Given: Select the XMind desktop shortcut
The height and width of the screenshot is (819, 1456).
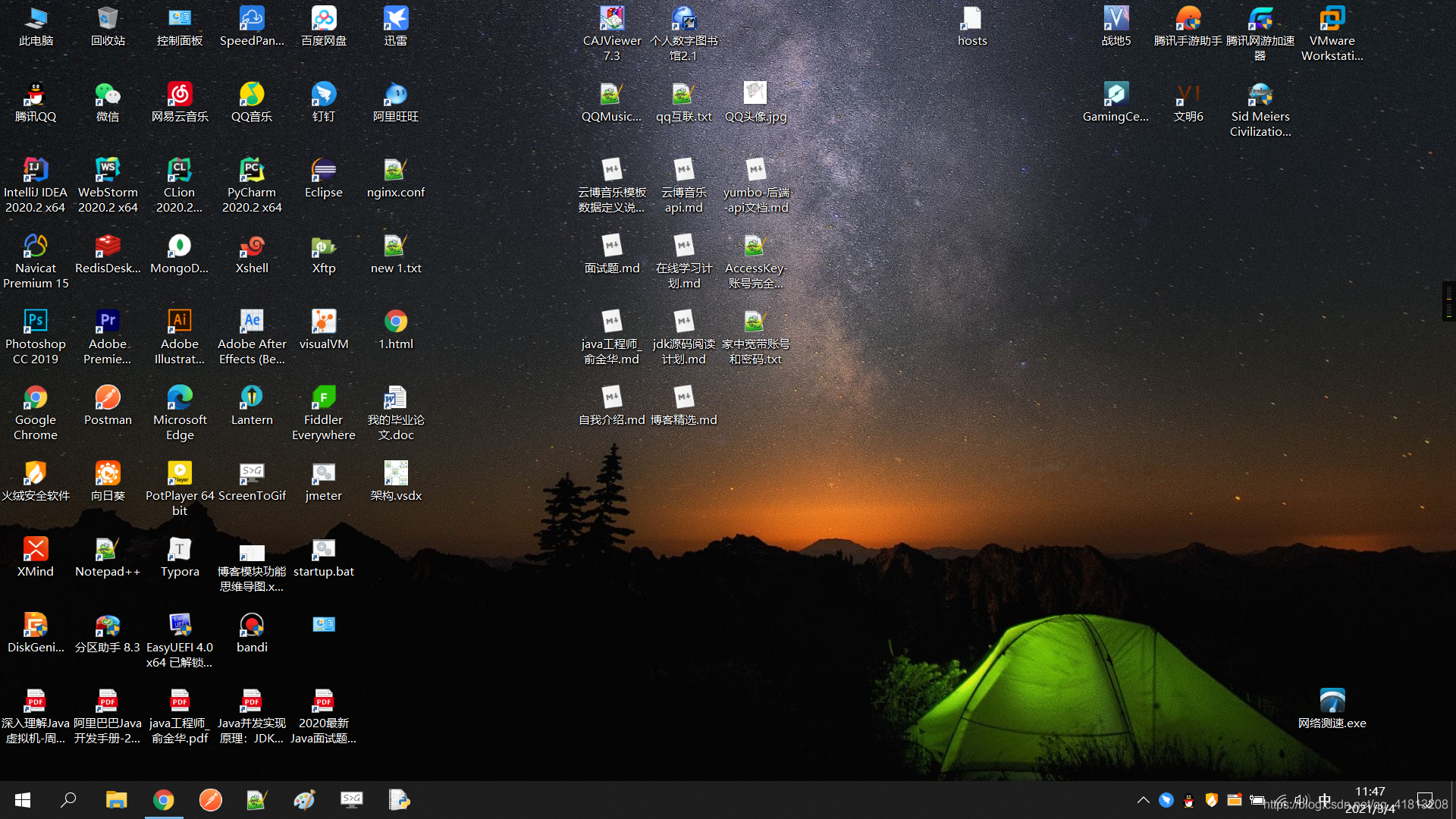Looking at the screenshot, I should pos(36,550).
